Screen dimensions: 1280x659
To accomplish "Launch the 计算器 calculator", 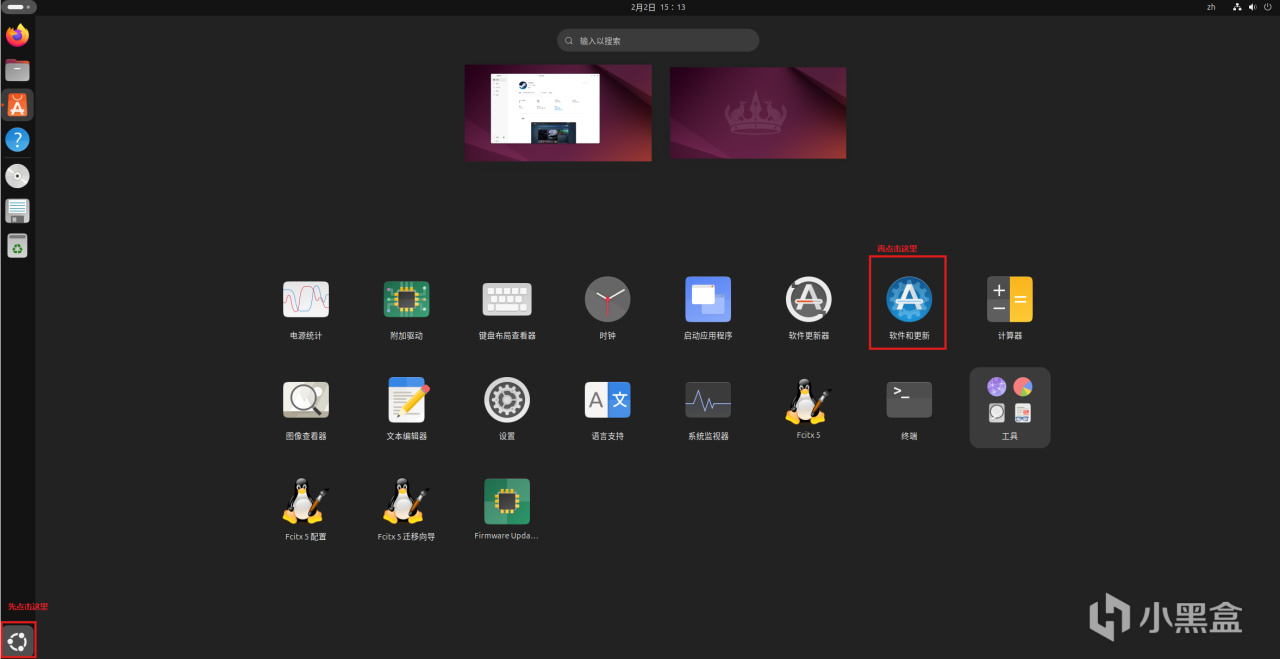I will coord(1010,309).
